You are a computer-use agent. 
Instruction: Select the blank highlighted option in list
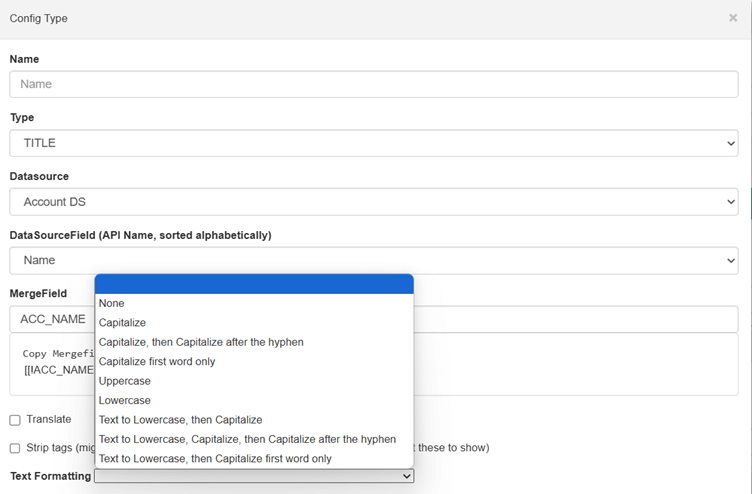(x=254, y=284)
